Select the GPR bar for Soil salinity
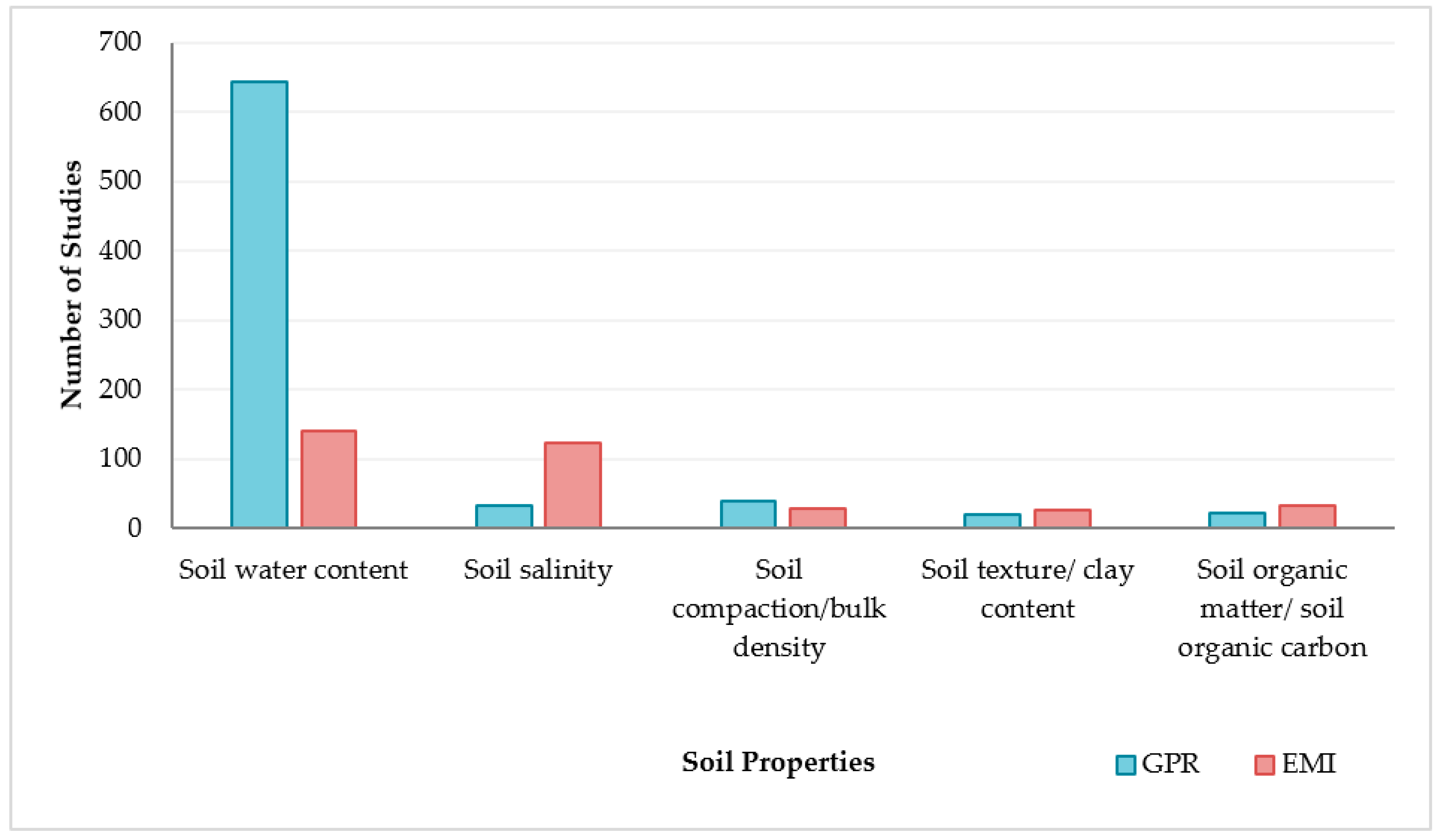Viewport: 1440px width, 840px height. pyautogui.click(x=504, y=516)
